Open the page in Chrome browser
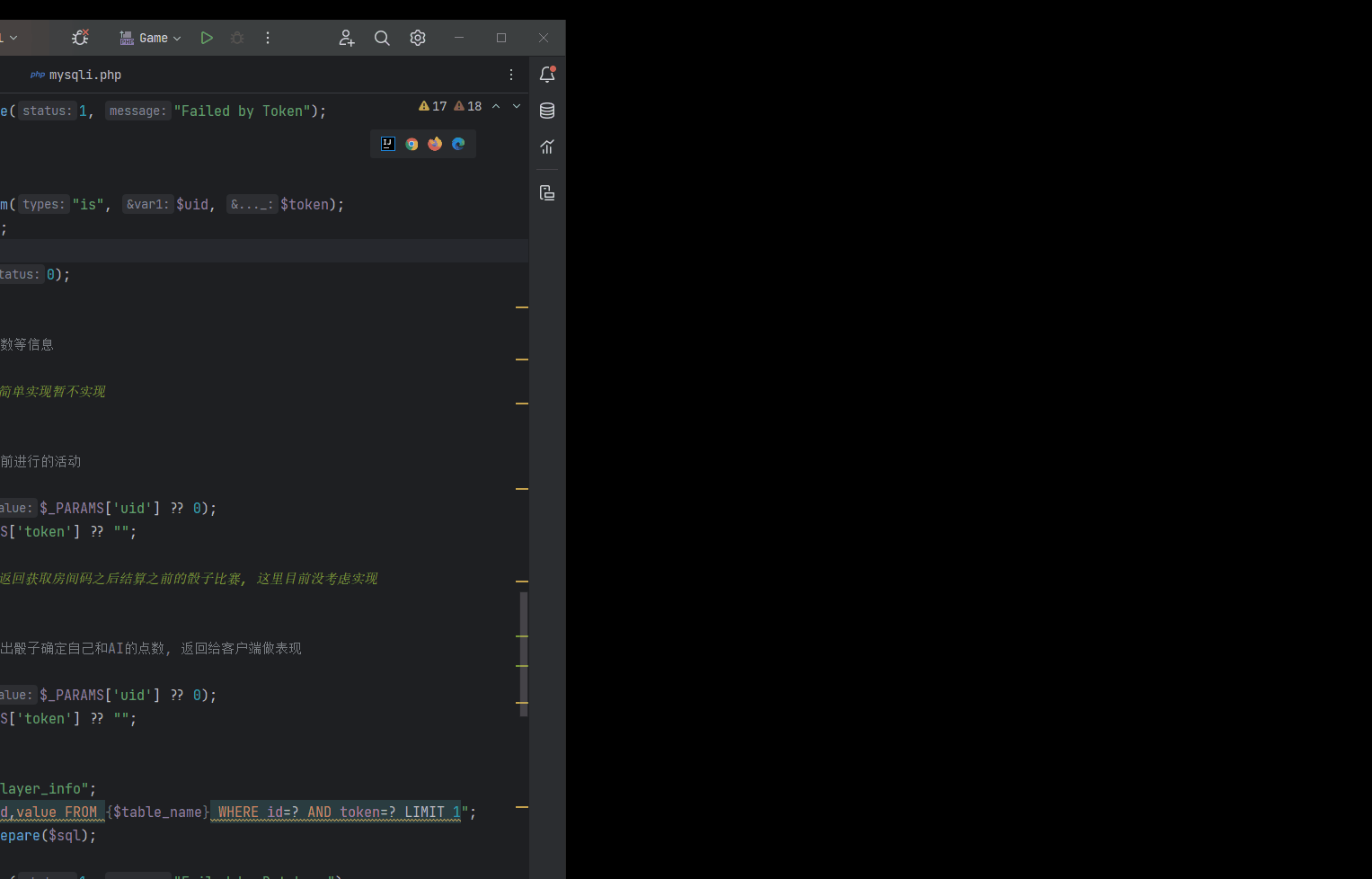The height and width of the screenshot is (879, 1372). point(412,144)
